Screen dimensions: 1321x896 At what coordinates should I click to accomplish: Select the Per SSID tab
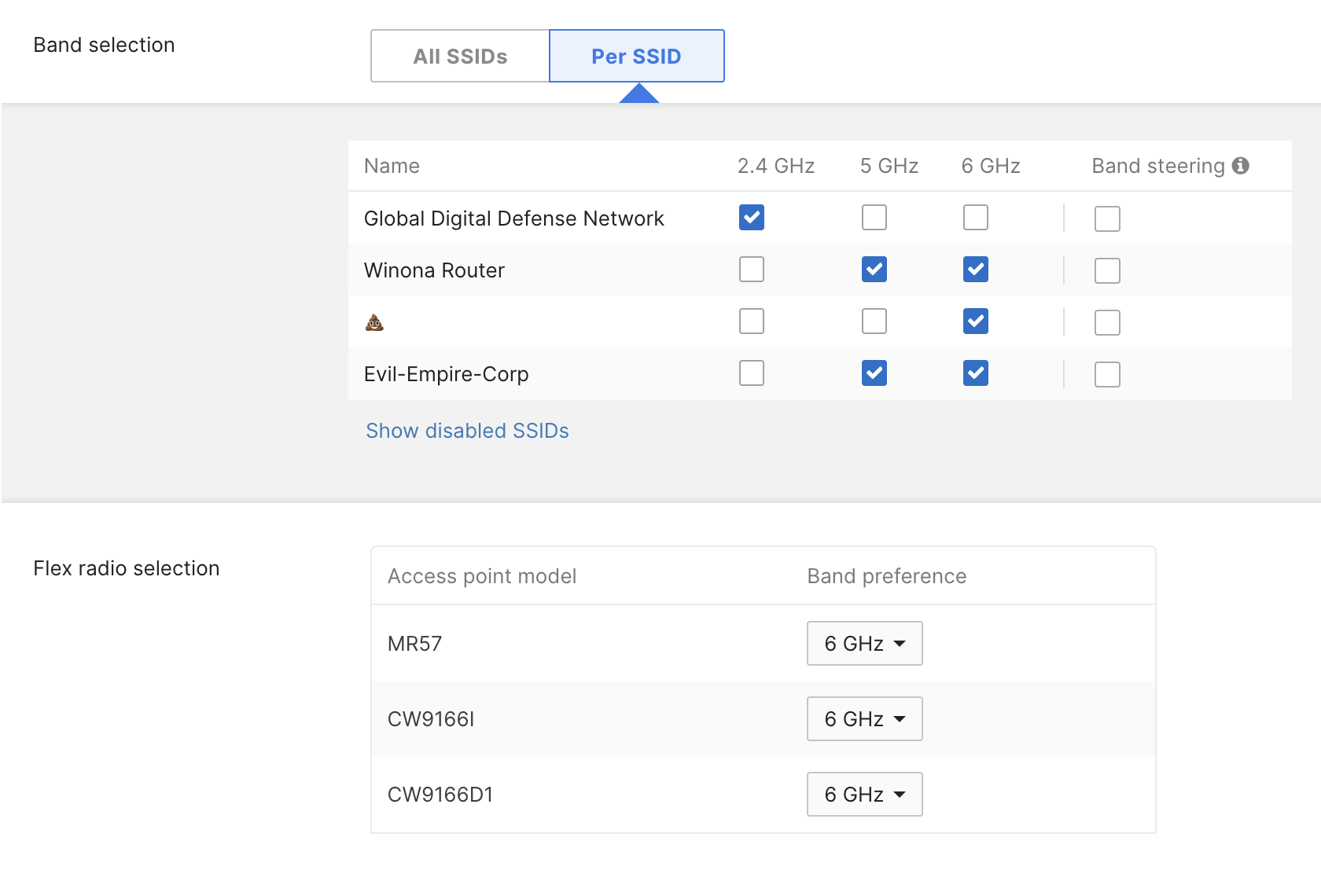click(636, 56)
